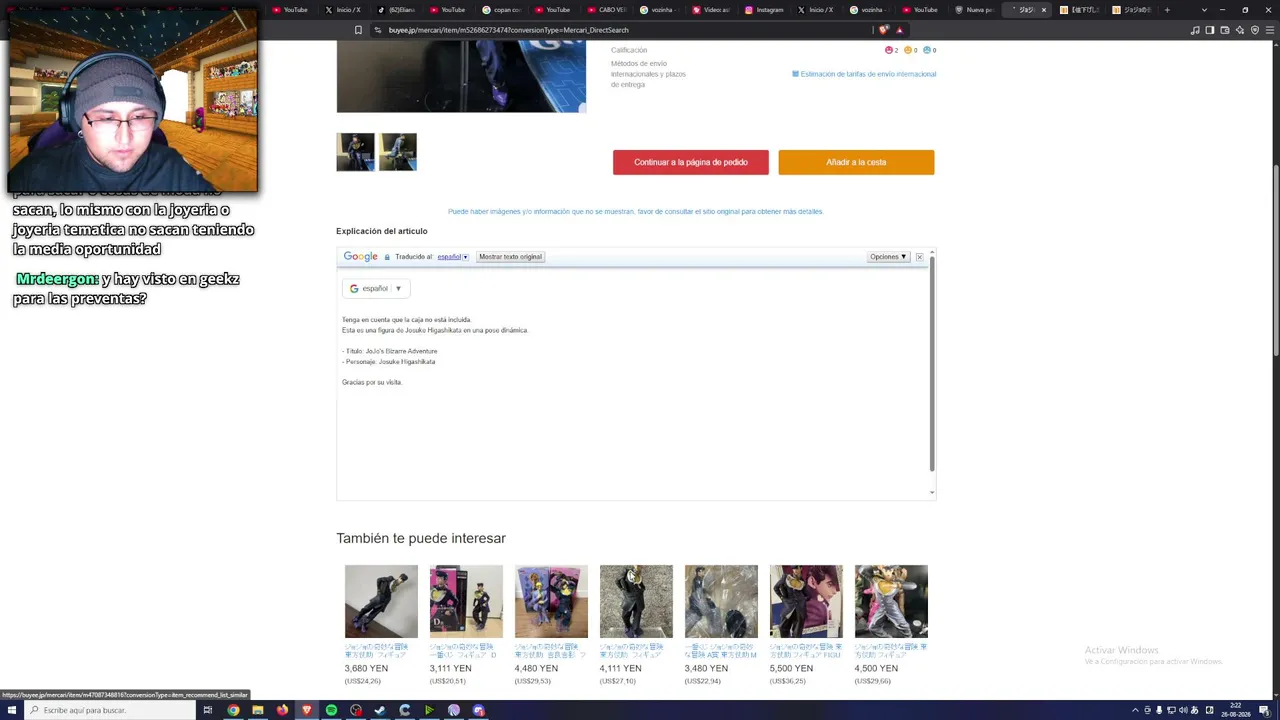Click the Brave browser taskbar icon
The width and height of the screenshot is (1280, 720).
[x=307, y=710]
